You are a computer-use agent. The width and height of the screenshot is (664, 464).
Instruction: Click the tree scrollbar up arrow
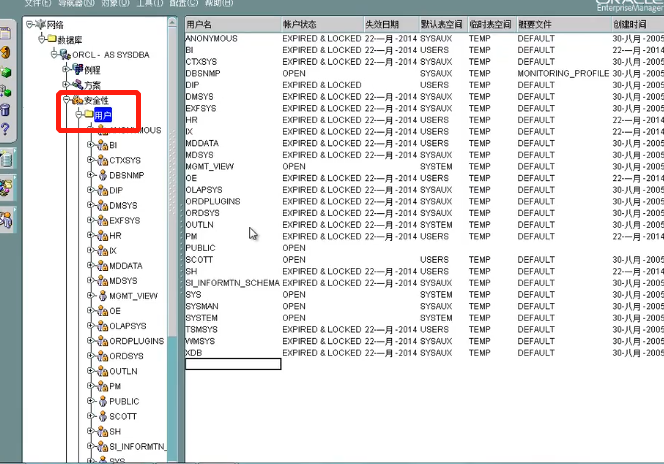(172, 22)
